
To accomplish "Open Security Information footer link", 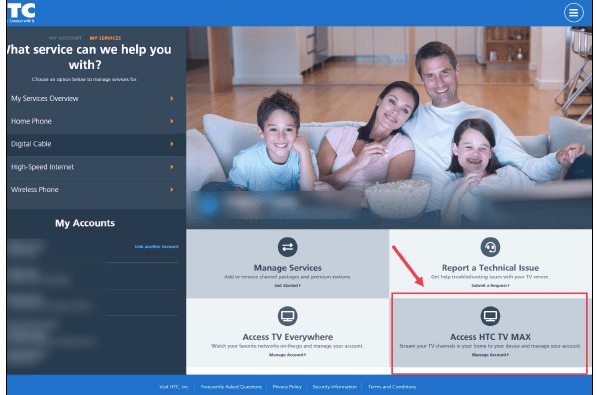I will pos(335,387).
